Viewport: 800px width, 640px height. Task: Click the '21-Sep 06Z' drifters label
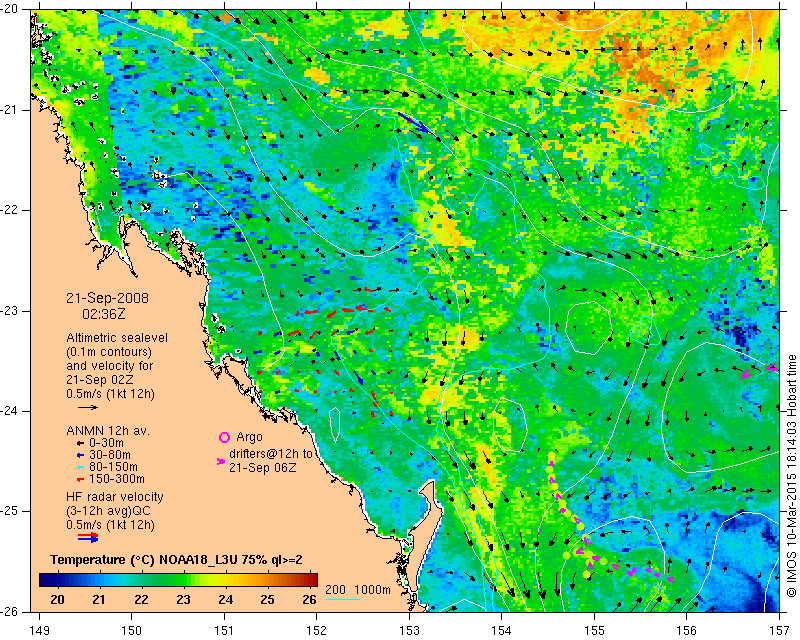pos(263,467)
